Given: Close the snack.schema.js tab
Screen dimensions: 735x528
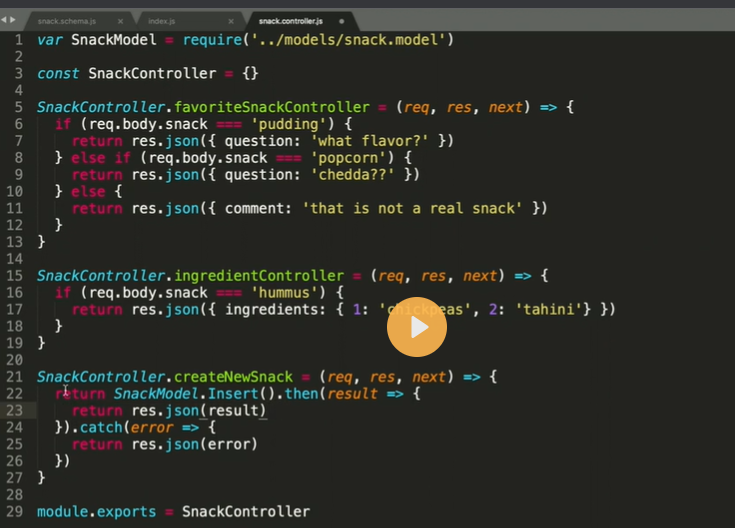Looking at the screenshot, I should [x=120, y=20].
